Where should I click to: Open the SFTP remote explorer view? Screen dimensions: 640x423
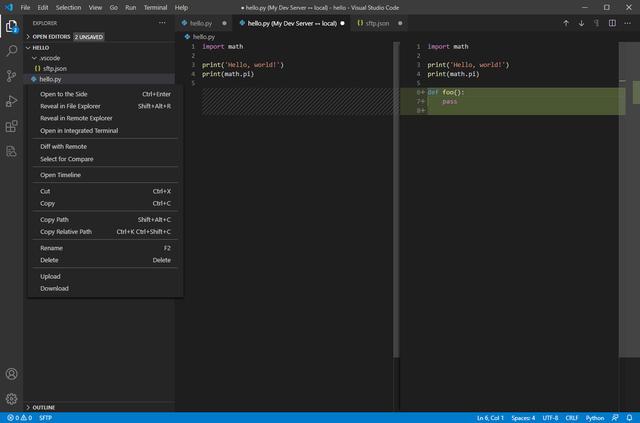tap(11, 151)
